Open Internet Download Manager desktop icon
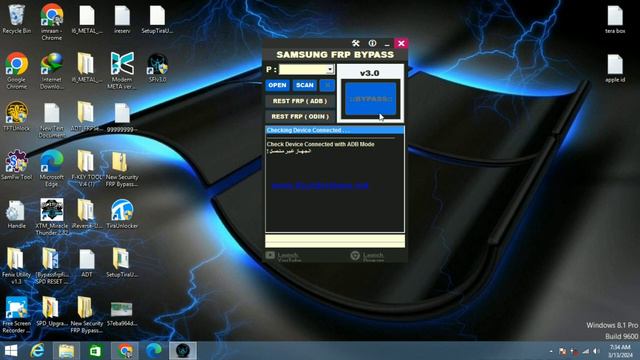The height and width of the screenshot is (360, 640). click(51, 71)
